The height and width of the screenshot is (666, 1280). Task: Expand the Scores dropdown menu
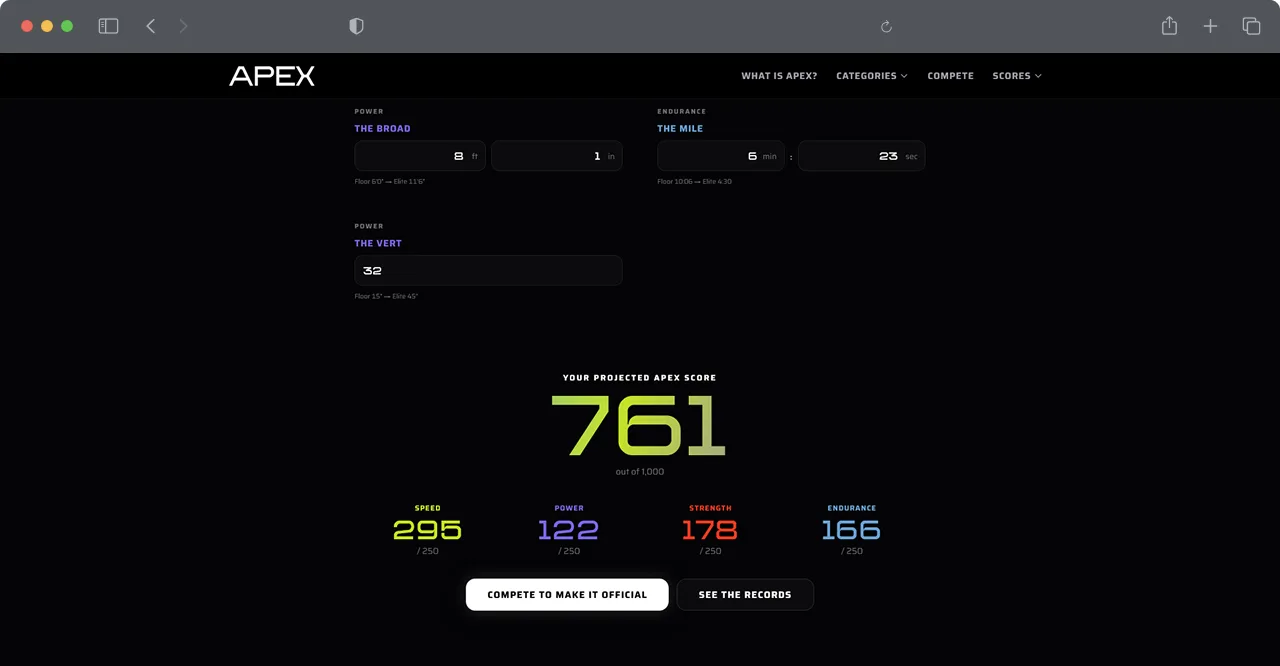(1017, 76)
